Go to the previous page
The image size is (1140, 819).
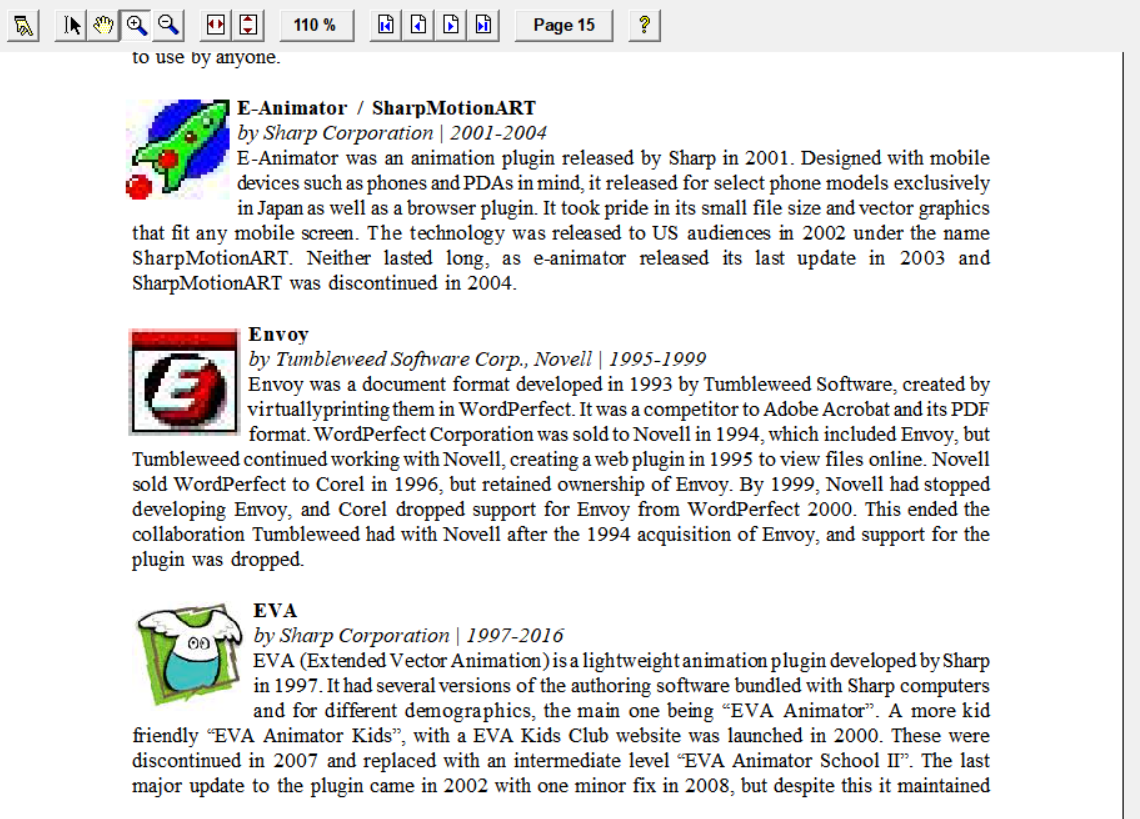pos(418,25)
